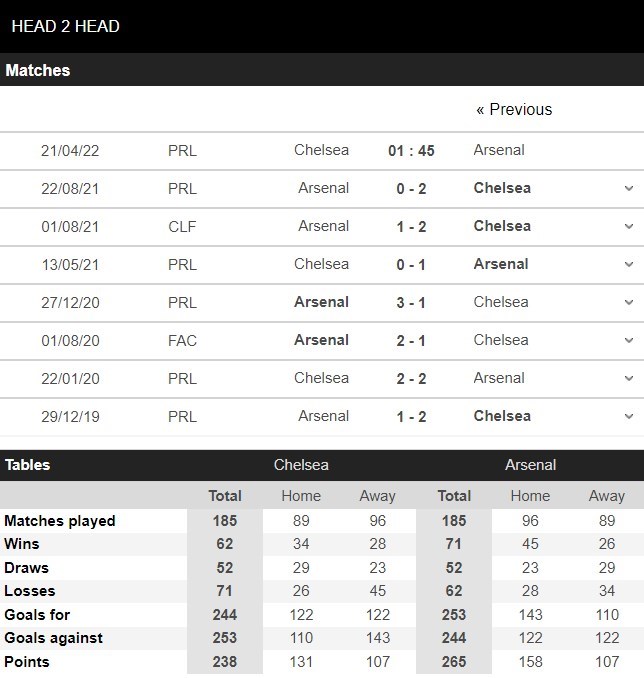The height and width of the screenshot is (678, 644).
Task: Select Chelsea team name in 21/04/22 fixture
Action: click(321, 150)
